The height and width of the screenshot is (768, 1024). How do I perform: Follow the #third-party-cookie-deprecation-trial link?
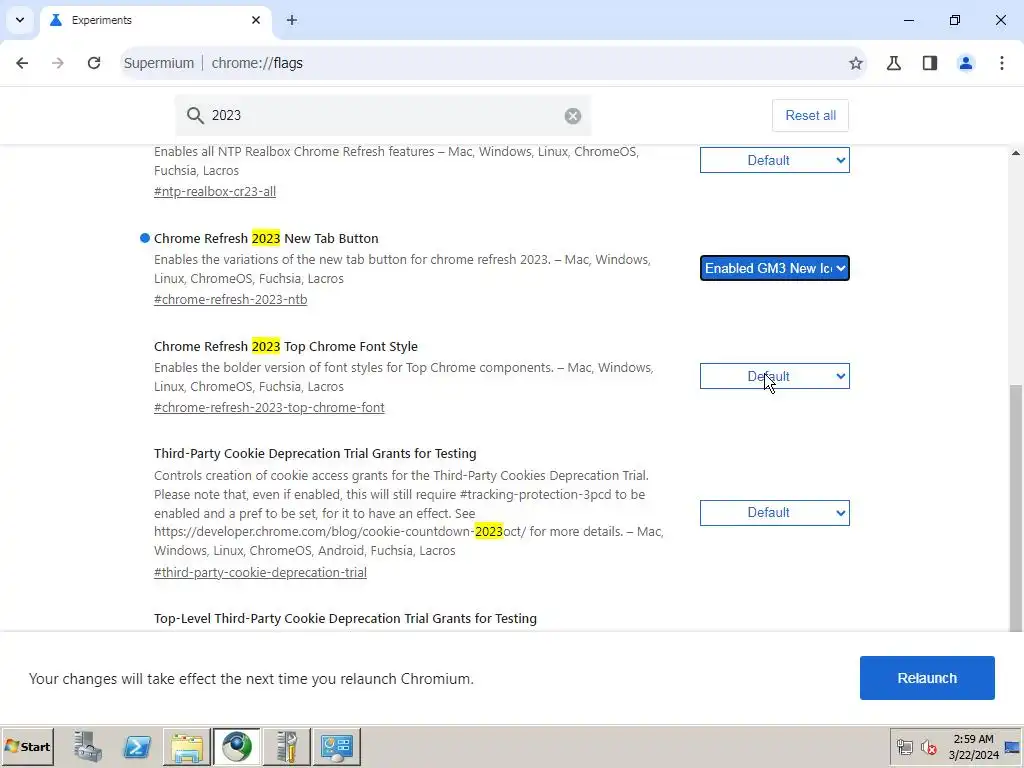click(260, 572)
